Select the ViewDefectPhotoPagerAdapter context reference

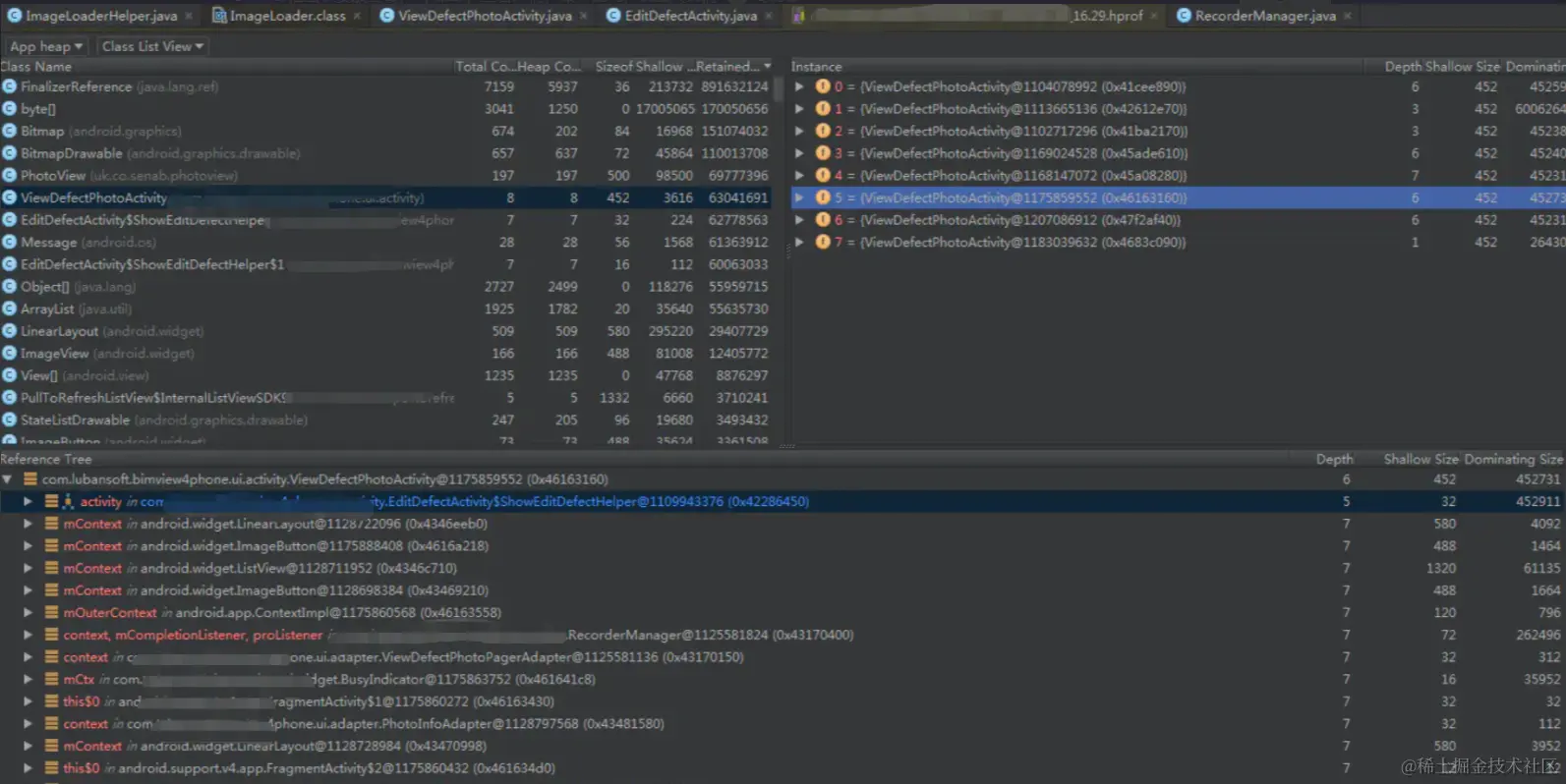[783, 657]
